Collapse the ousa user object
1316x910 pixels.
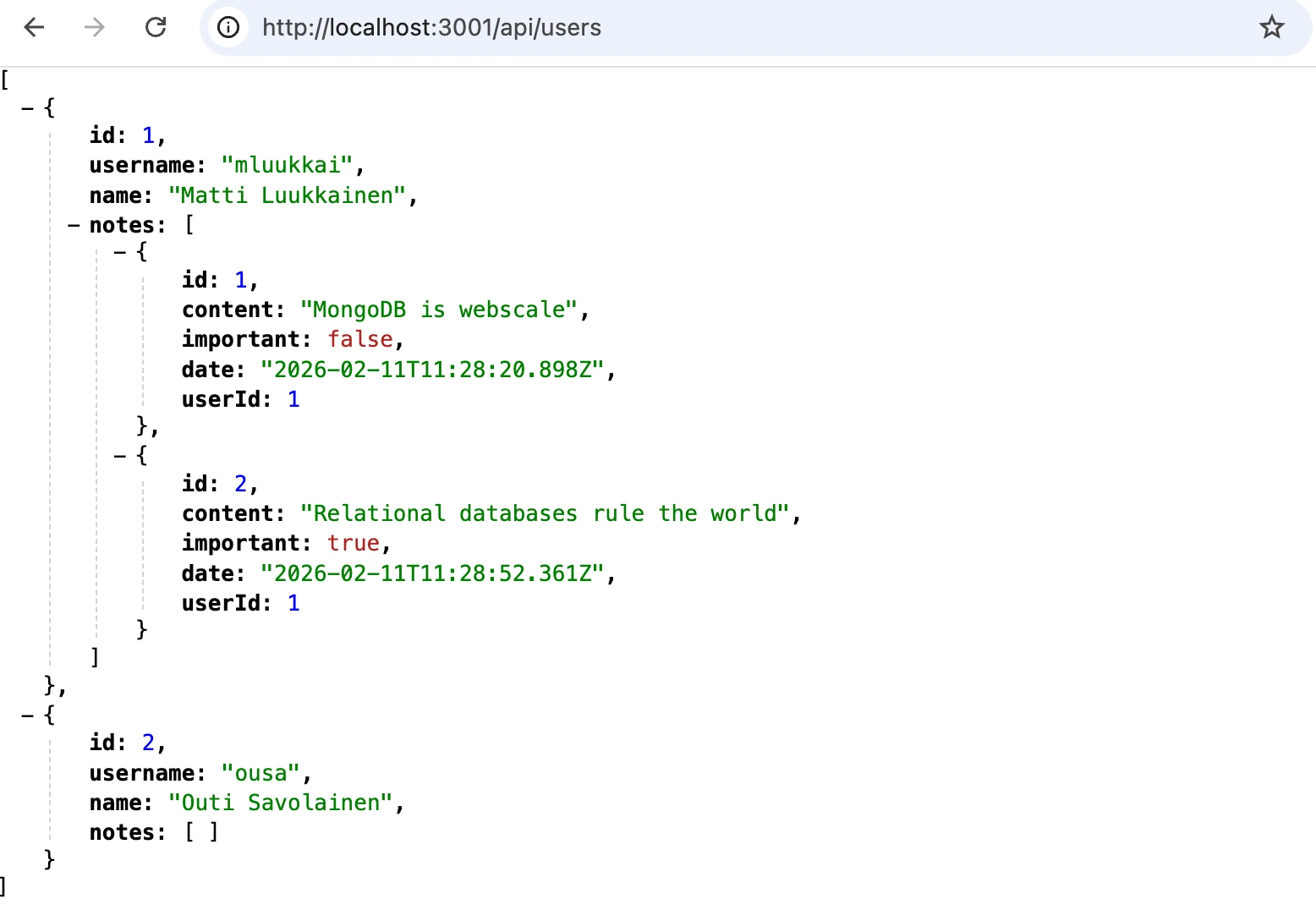pos(28,715)
